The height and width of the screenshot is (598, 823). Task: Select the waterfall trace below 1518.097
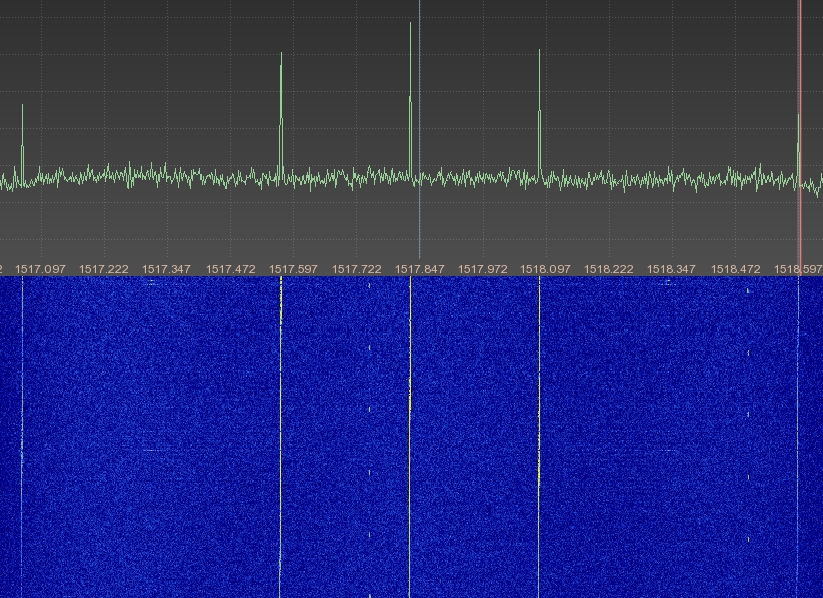(539, 430)
